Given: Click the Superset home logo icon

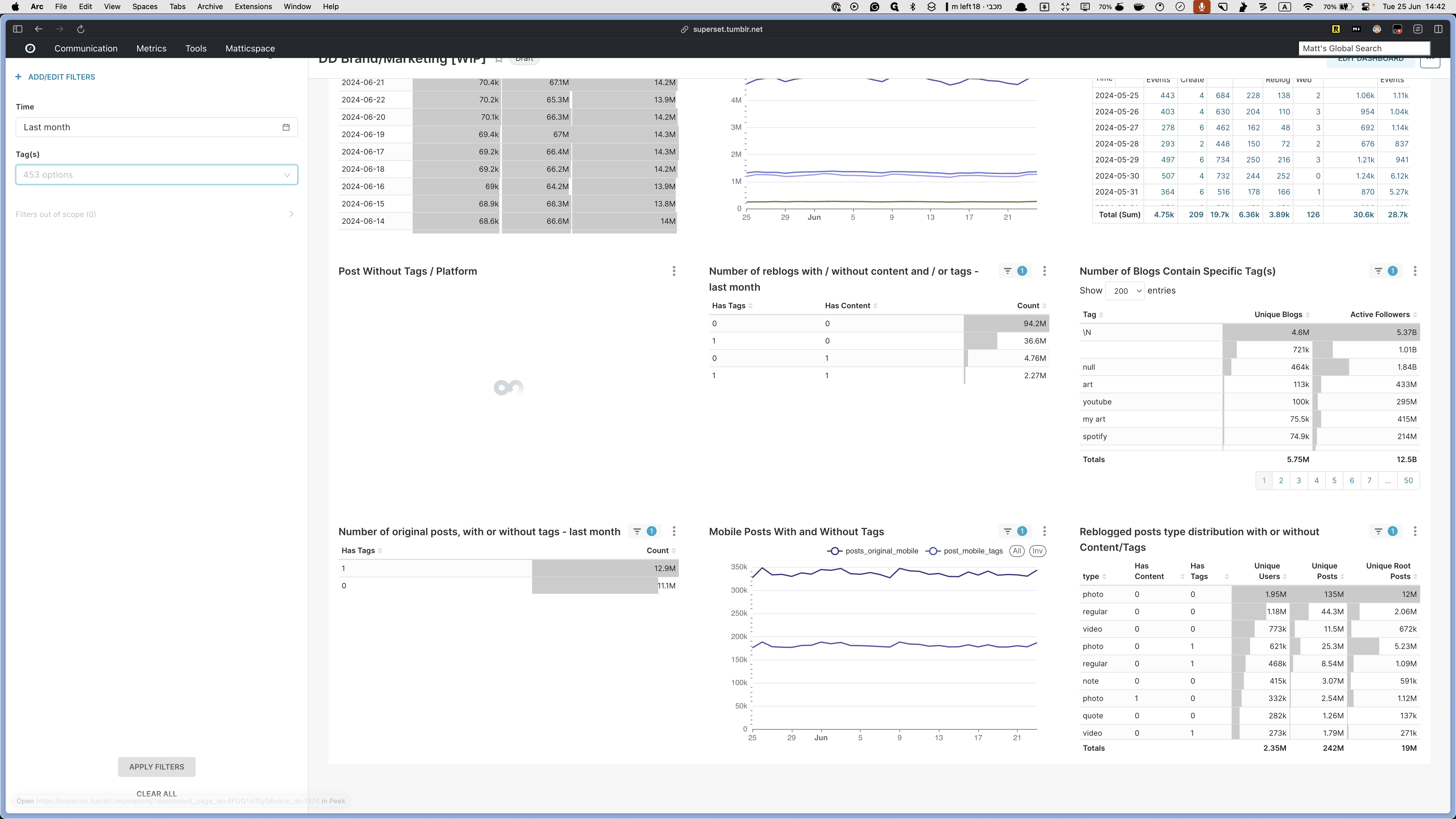Looking at the screenshot, I should click(x=30, y=49).
